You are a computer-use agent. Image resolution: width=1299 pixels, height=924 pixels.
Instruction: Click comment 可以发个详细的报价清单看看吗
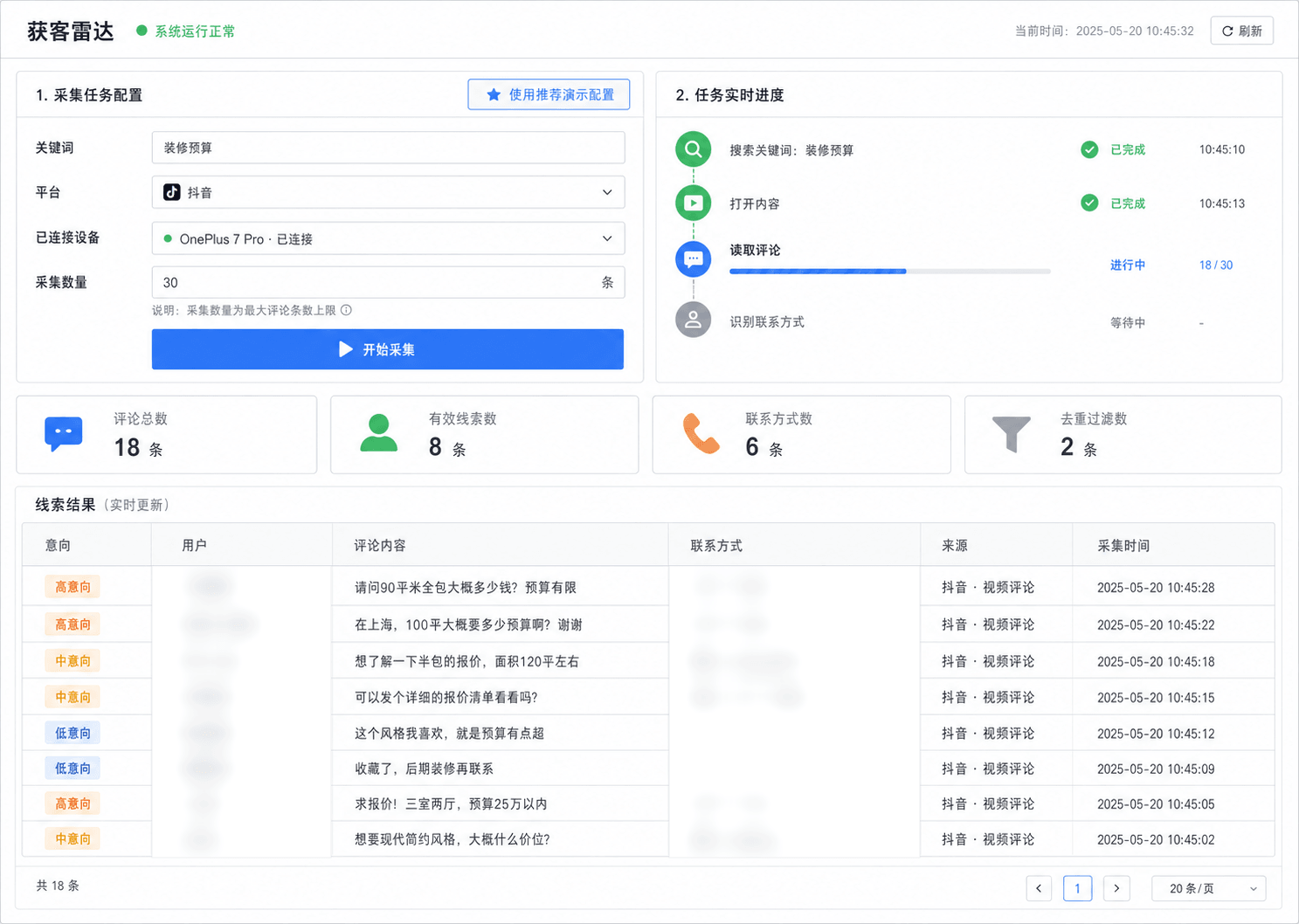[x=446, y=698]
